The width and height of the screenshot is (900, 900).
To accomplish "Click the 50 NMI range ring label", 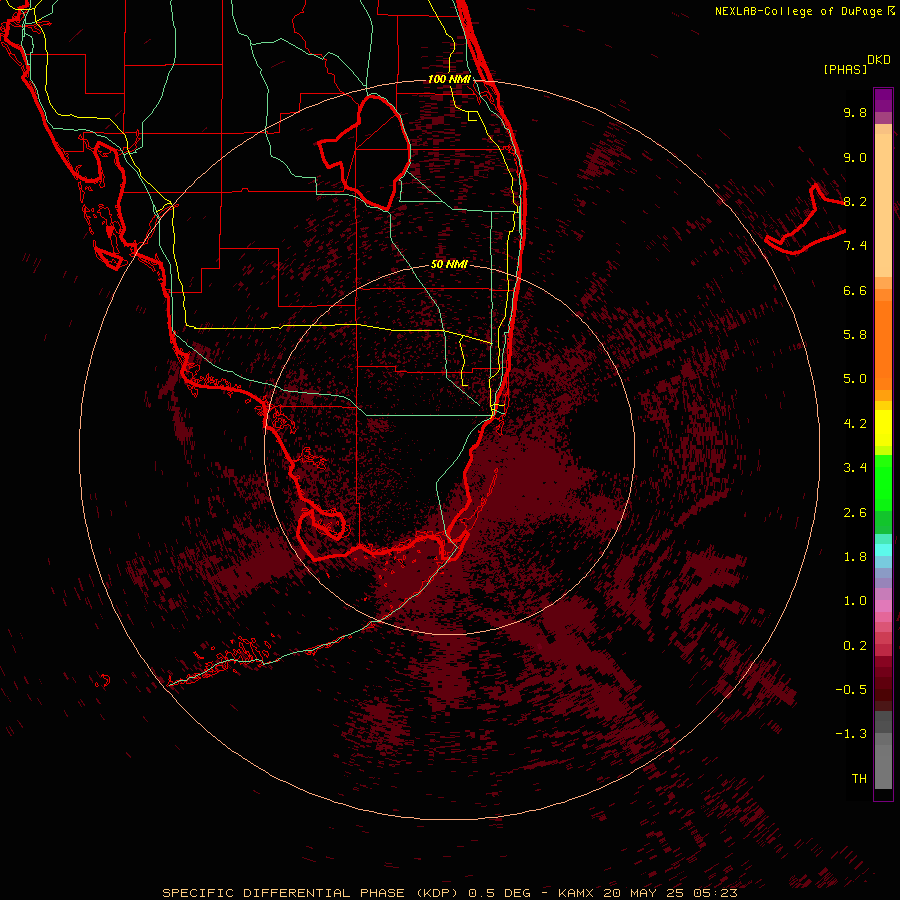I will (449, 264).
